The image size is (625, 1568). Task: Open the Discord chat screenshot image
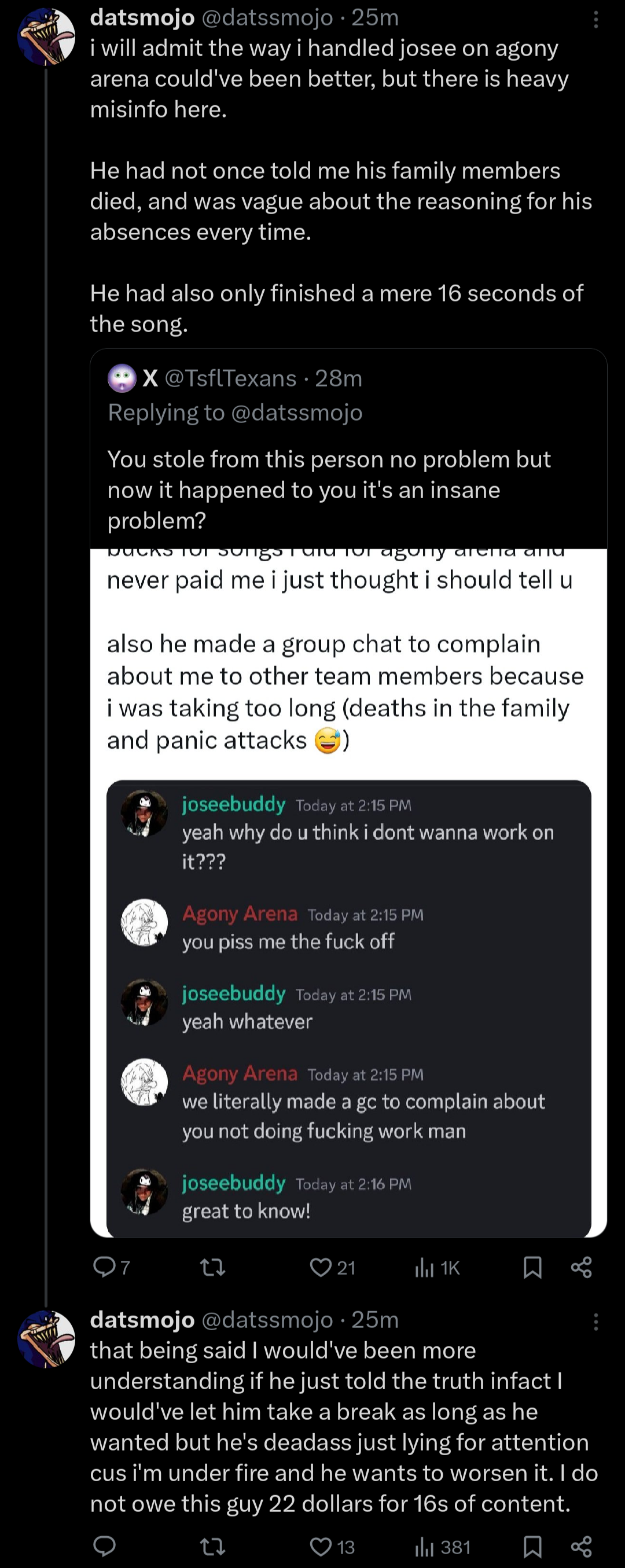point(348,1007)
